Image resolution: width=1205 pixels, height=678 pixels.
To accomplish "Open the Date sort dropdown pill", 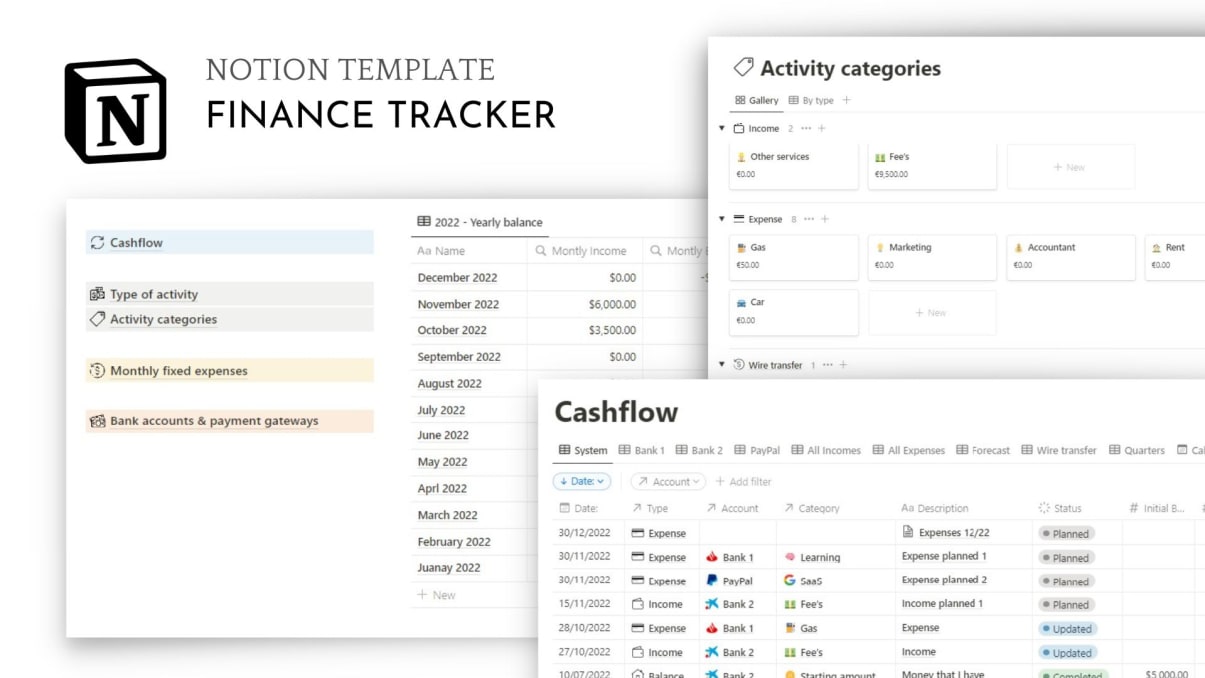I will coord(582,481).
